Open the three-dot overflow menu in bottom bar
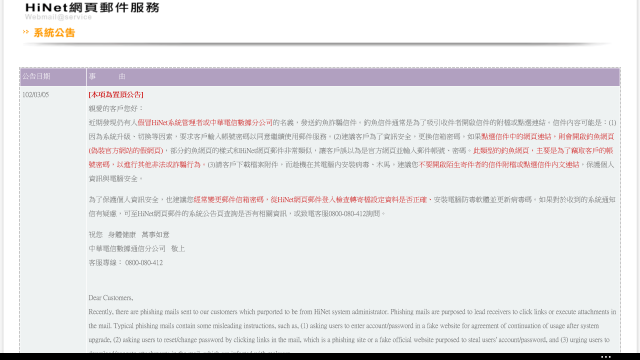This screenshot has height=360, width=640. pos(606,357)
